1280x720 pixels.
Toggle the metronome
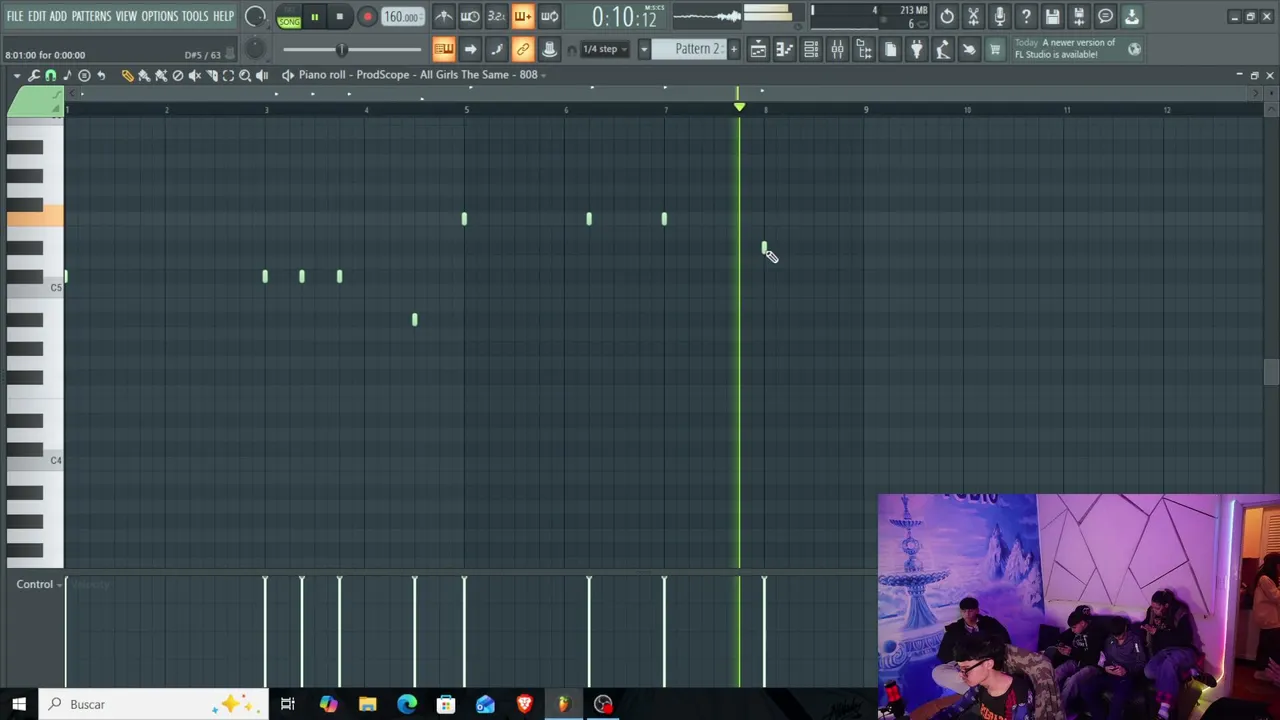[443, 16]
